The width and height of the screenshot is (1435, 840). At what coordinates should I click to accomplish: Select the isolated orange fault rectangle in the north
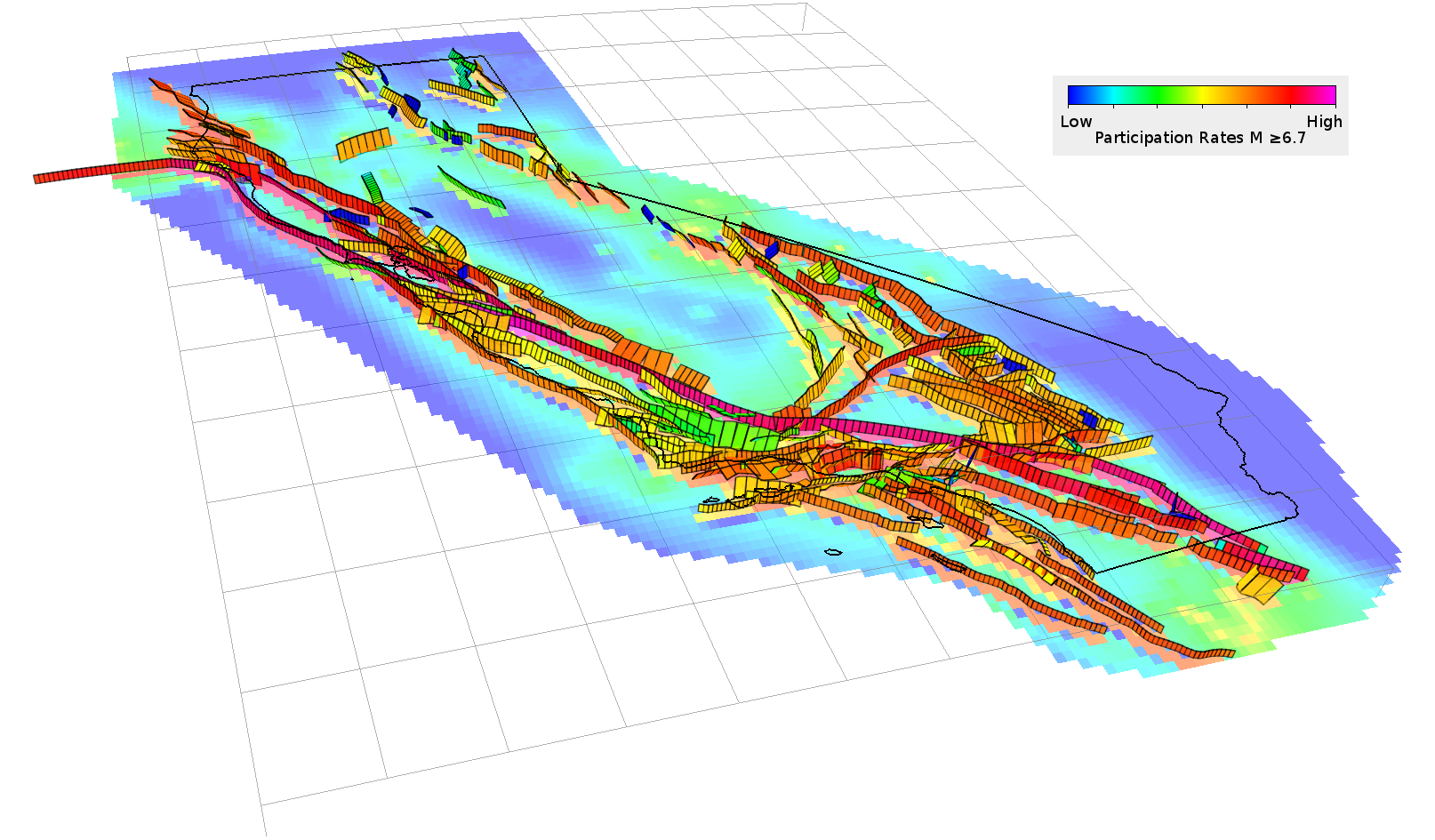[365, 144]
